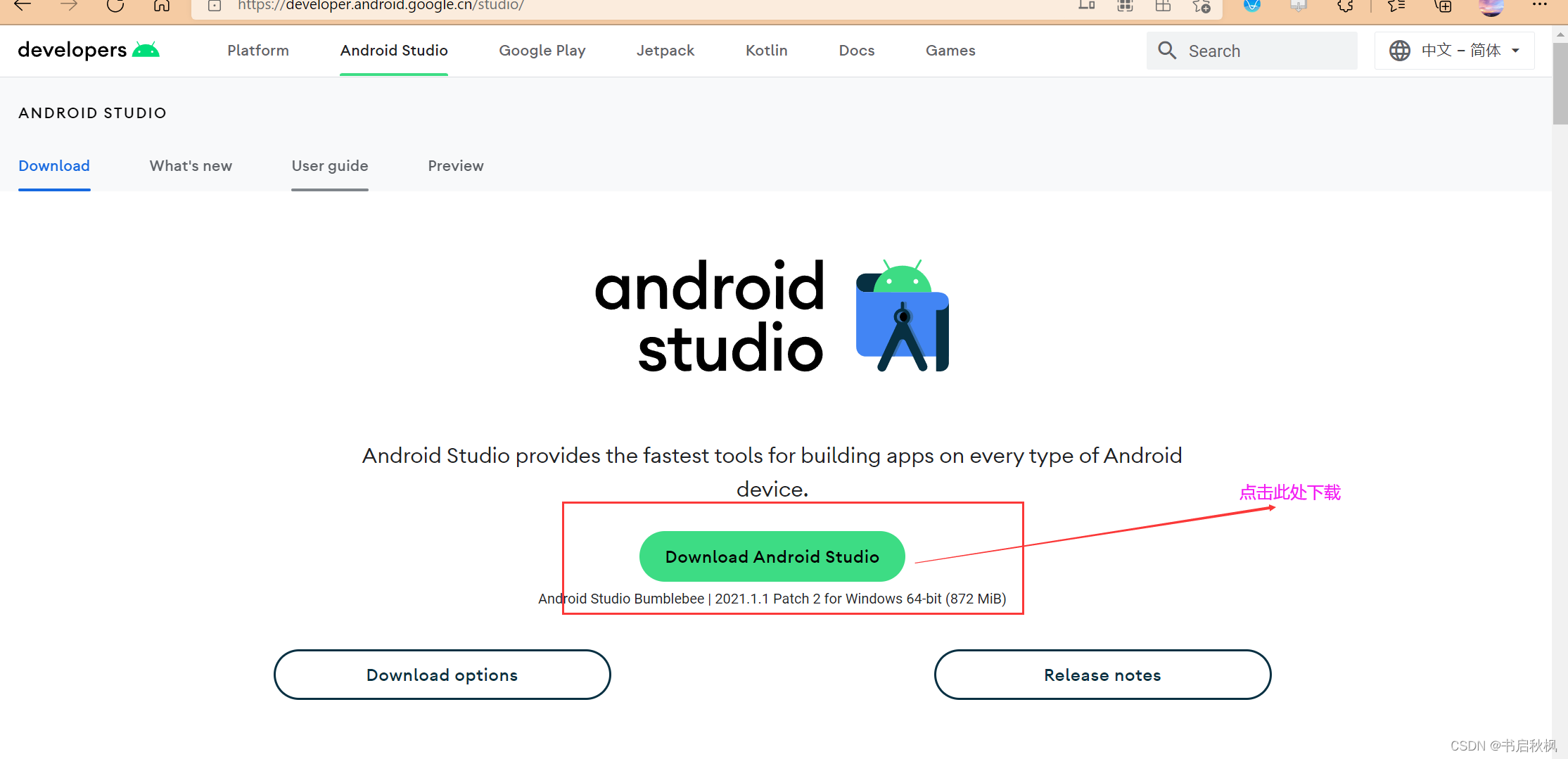Viewport: 1568px width, 759px height.
Task: Open the QR code icon in address bar
Action: (1126, 6)
